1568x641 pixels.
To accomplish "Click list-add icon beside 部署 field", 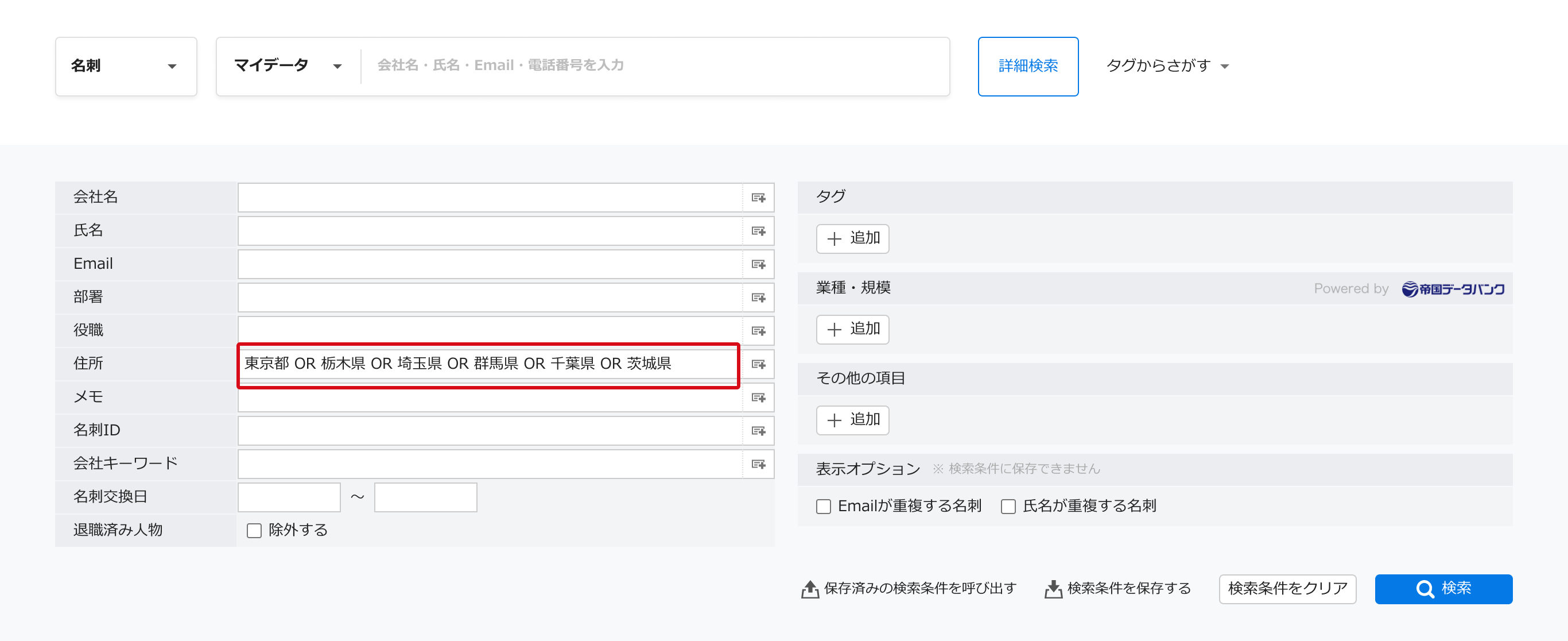I will (x=758, y=298).
